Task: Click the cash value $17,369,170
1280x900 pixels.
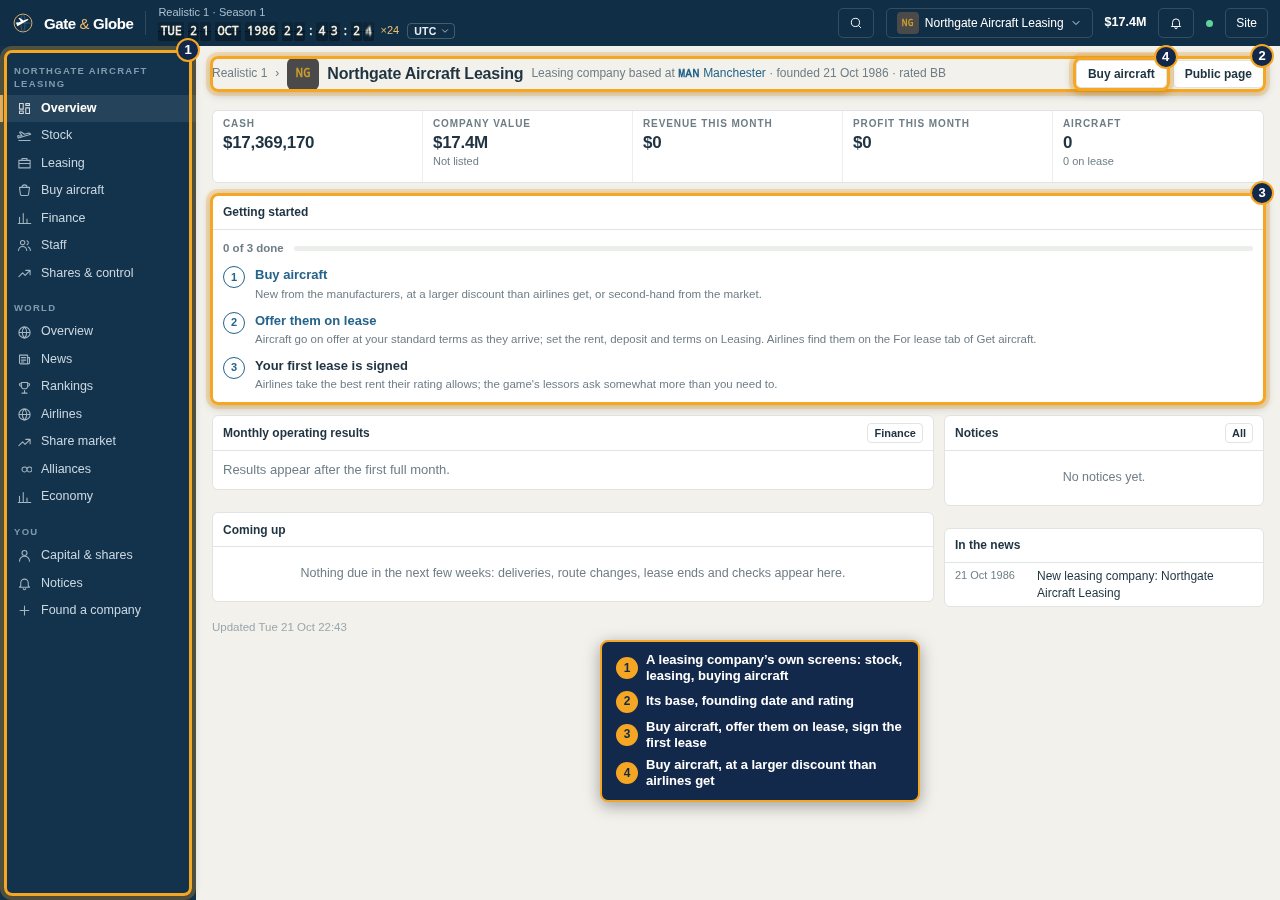Action: pos(268,143)
